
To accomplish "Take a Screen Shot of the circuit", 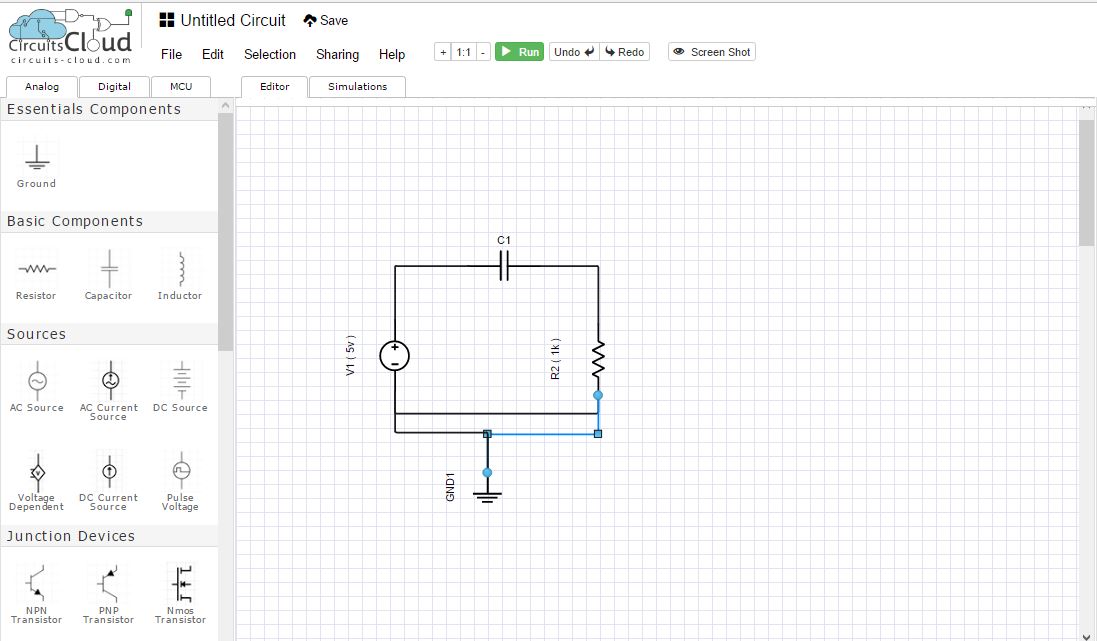I will [711, 51].
